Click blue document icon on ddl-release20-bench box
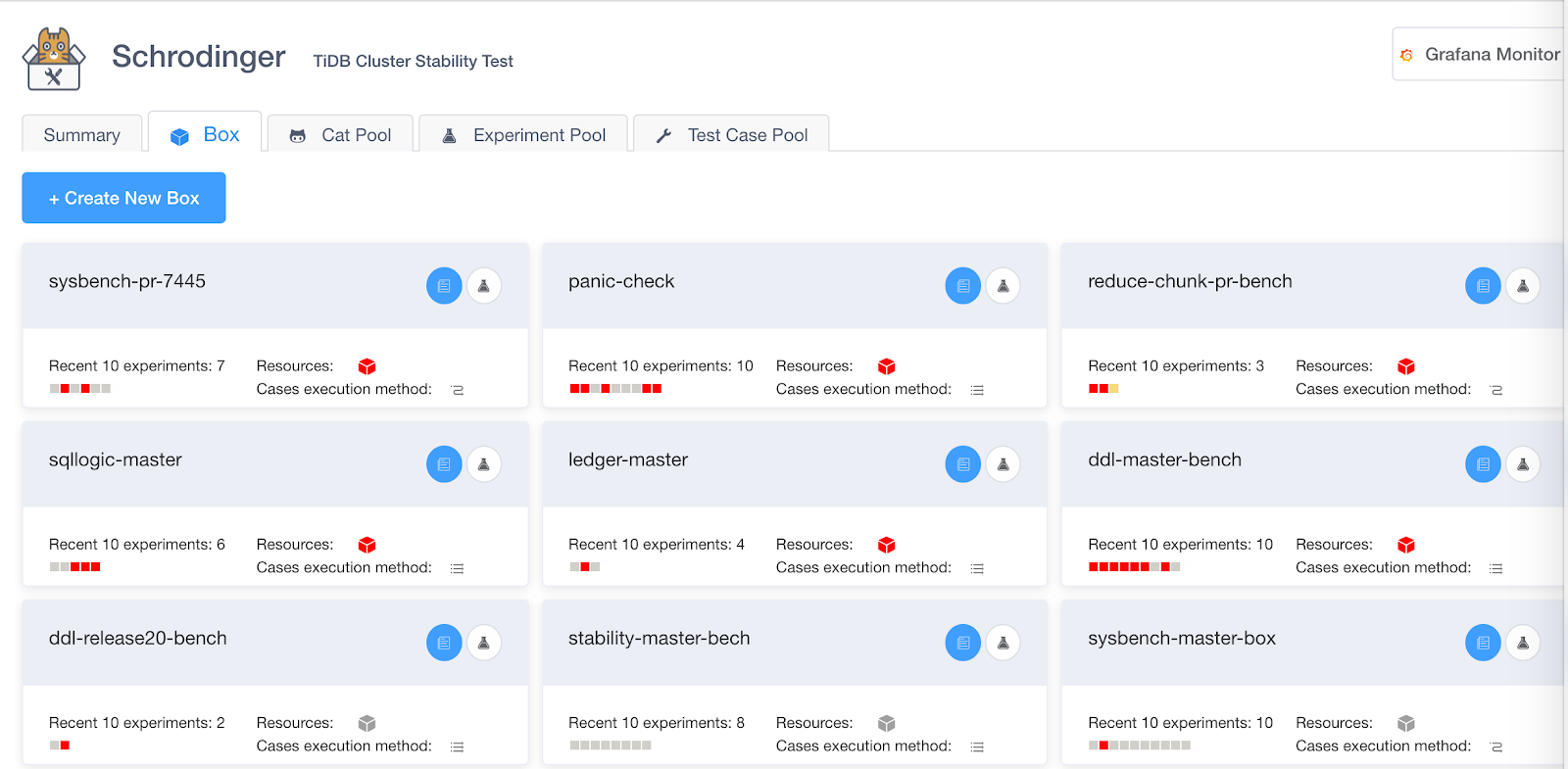The height and width of the screenshot is (769, 1568). pyautogui.click(x=444, y=643)
